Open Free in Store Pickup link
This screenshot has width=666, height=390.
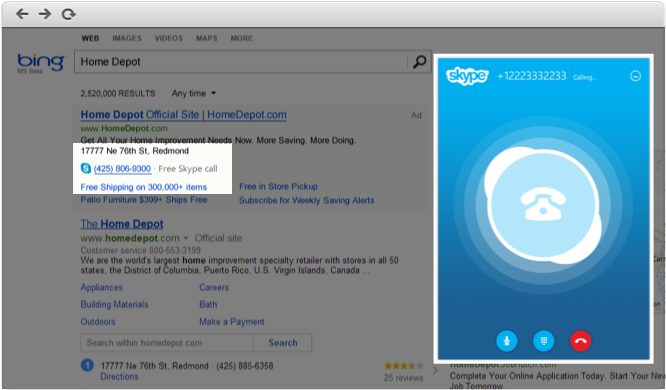[278, 187]
